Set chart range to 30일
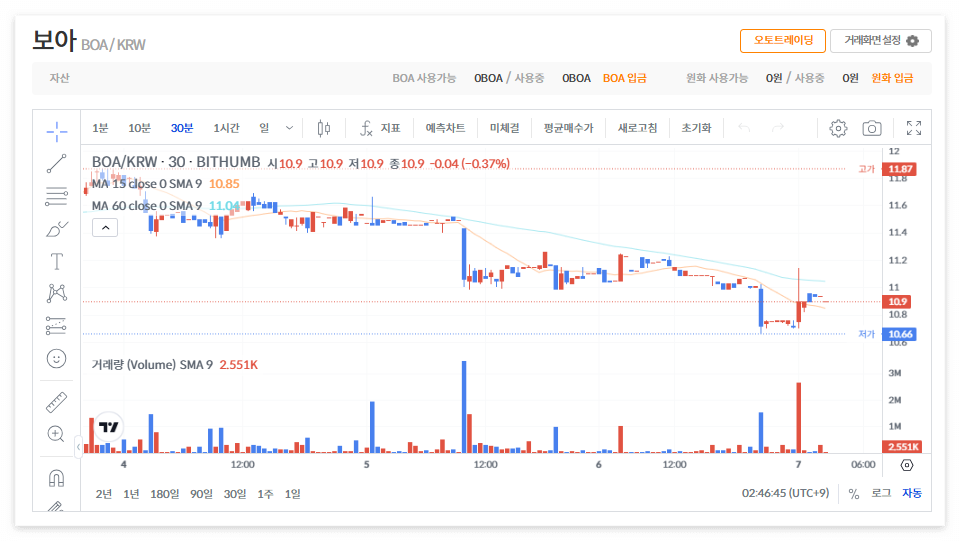The image size is (960, 541). [234, 494]
